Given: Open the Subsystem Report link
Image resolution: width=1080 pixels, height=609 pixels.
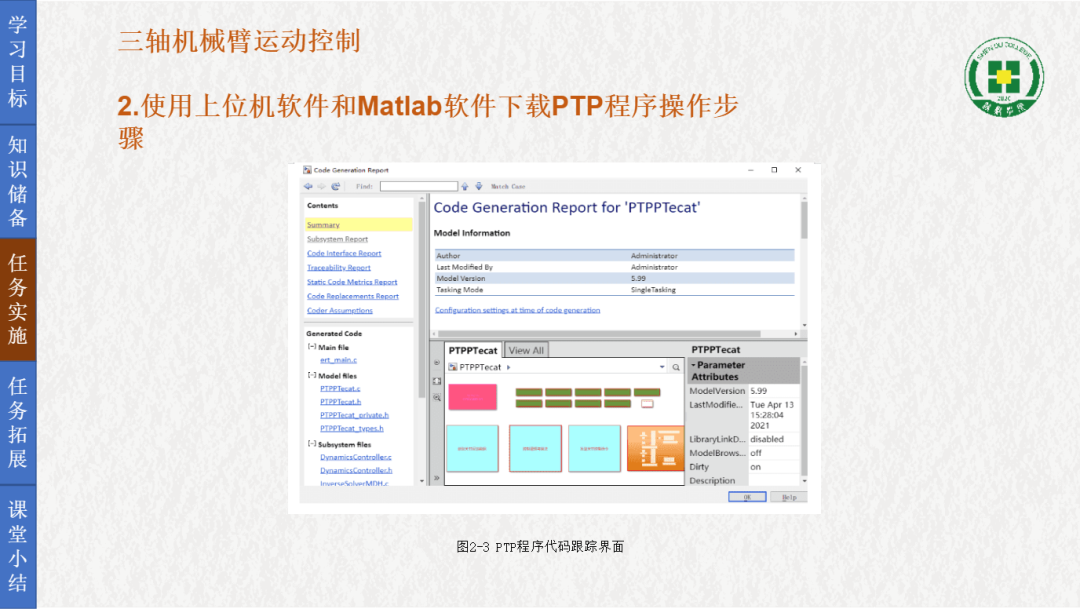Looking at the screenshot, I should click(x=338, y=239).
